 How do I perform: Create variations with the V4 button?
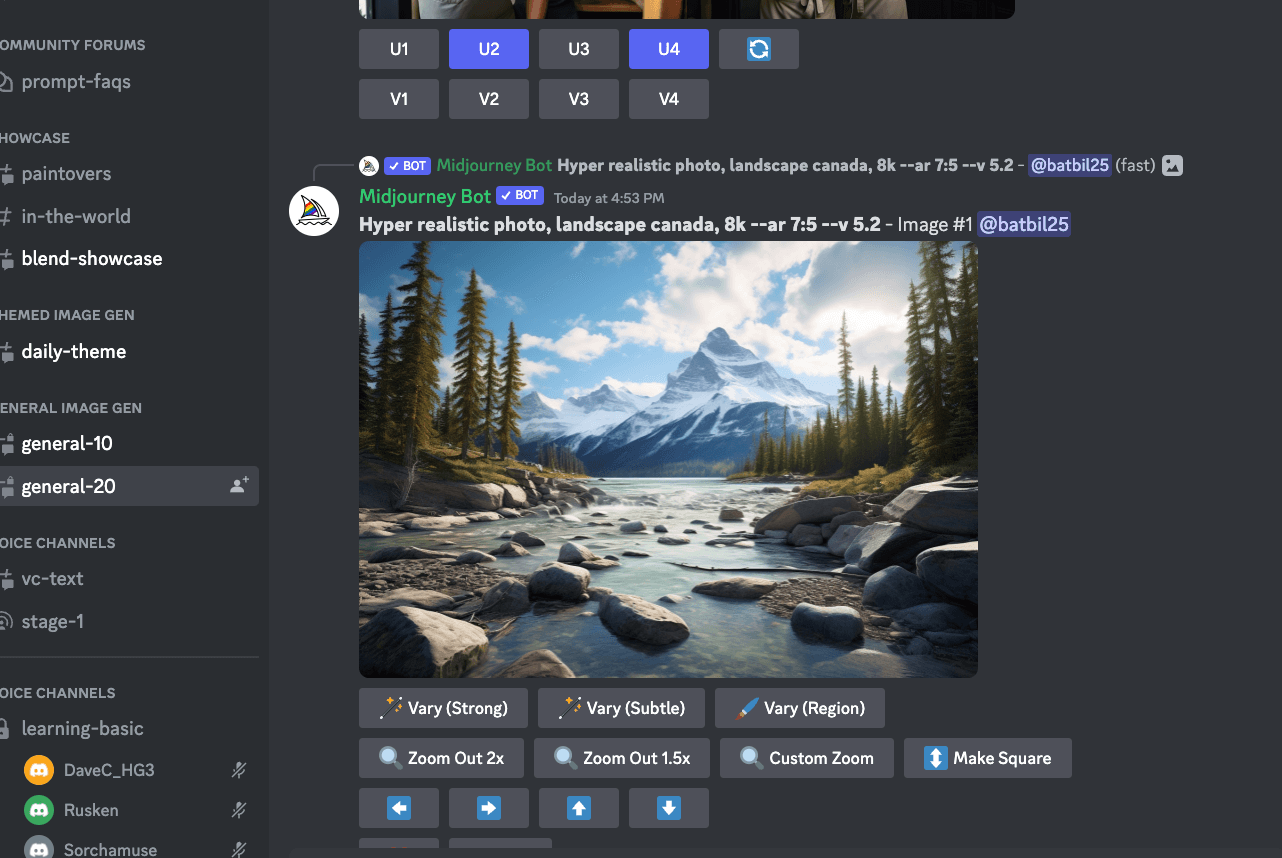pyautogui.click(x=669, y=99)
